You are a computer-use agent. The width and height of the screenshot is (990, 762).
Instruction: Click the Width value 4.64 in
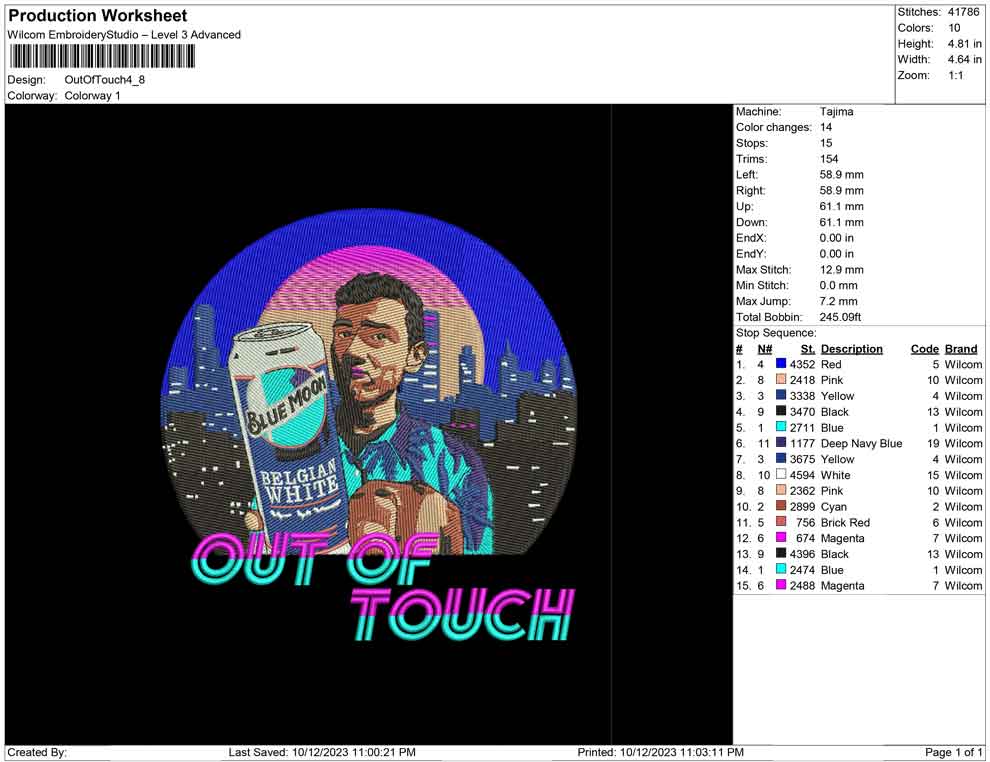[964, 59]
